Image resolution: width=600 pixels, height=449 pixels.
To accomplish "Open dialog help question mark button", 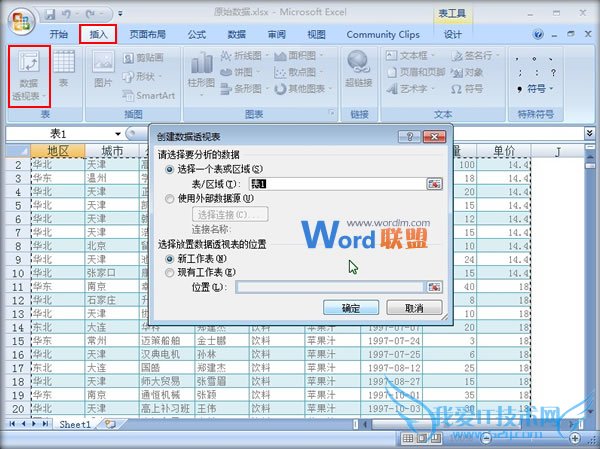I will pyautogui.click(x=409, y=137).
